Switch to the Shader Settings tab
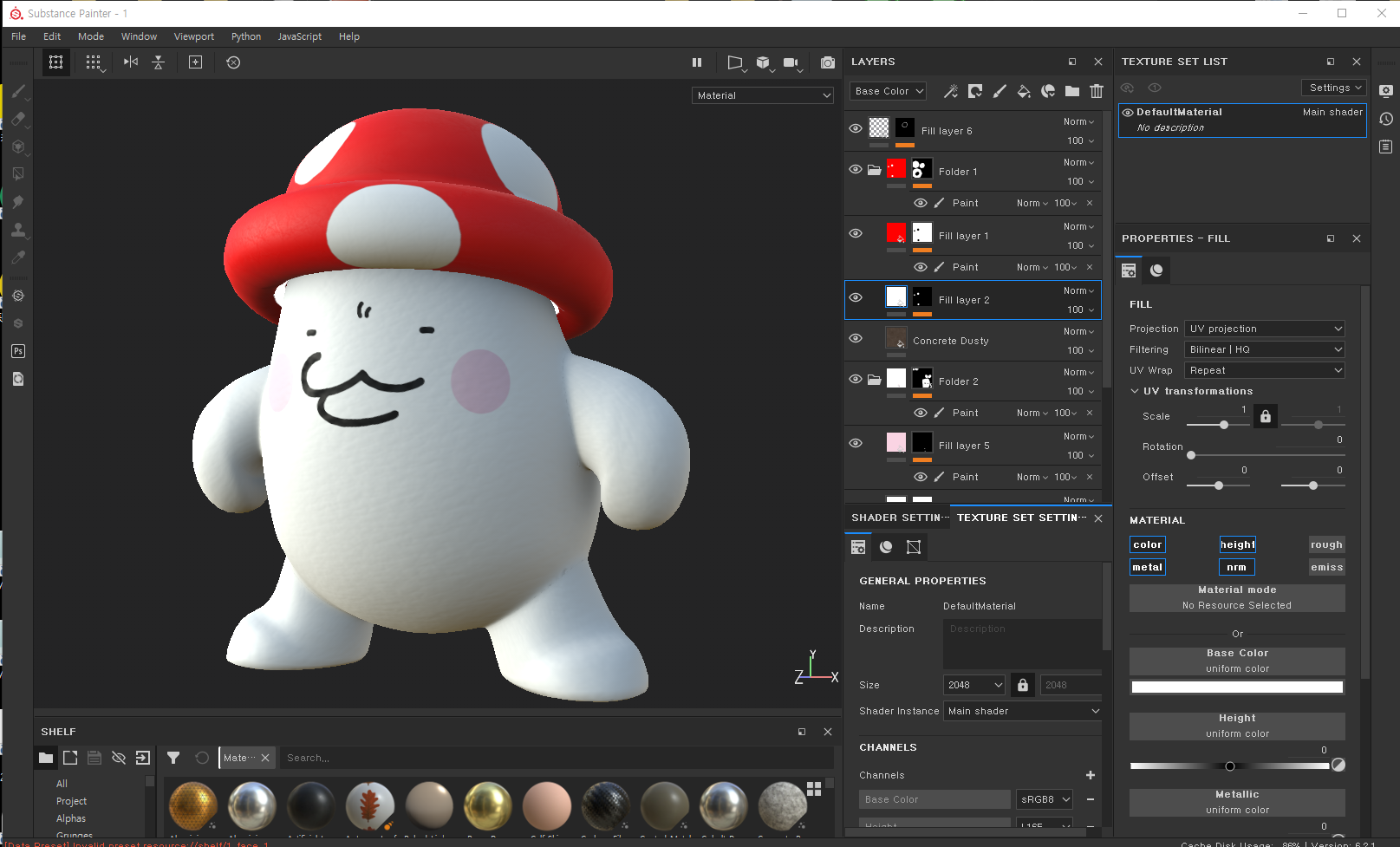Screen dimensions: 1400x847 898,518
